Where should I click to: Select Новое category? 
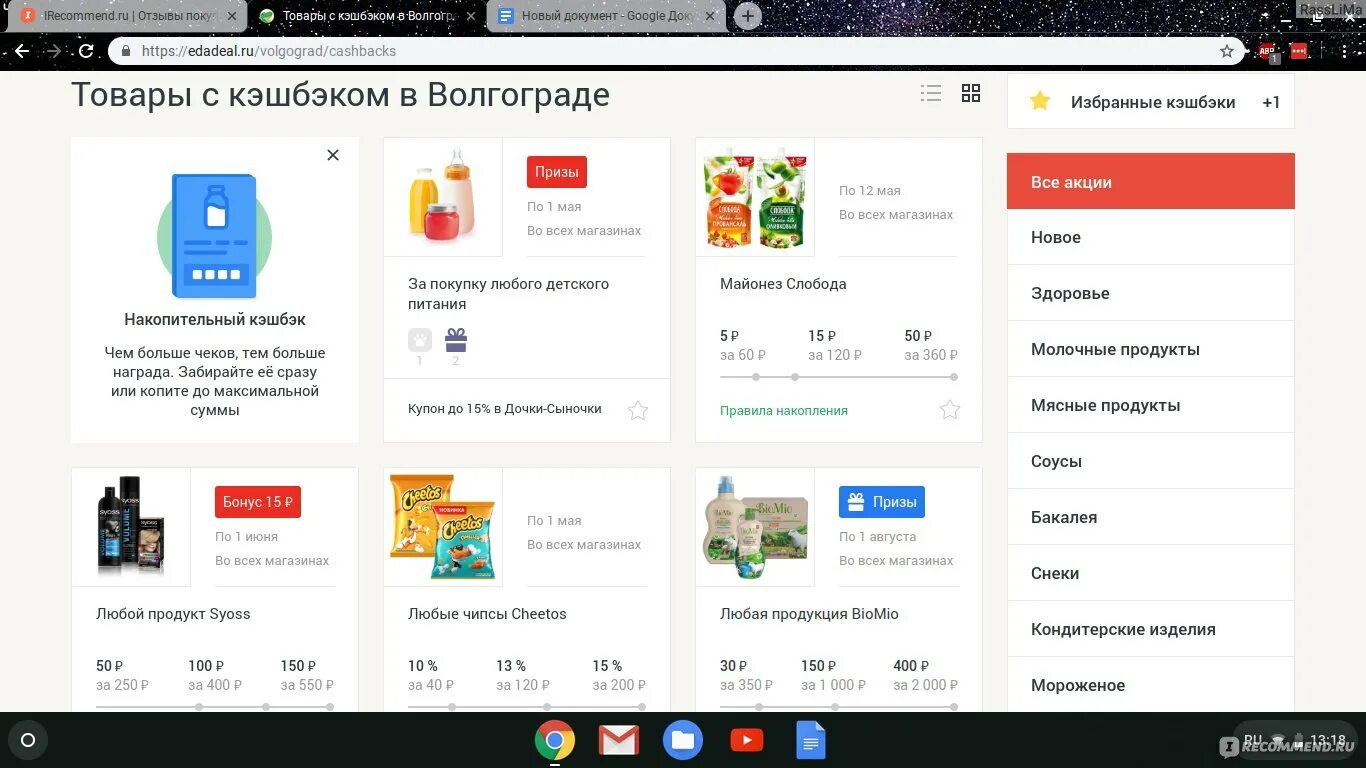[1150, 237]
